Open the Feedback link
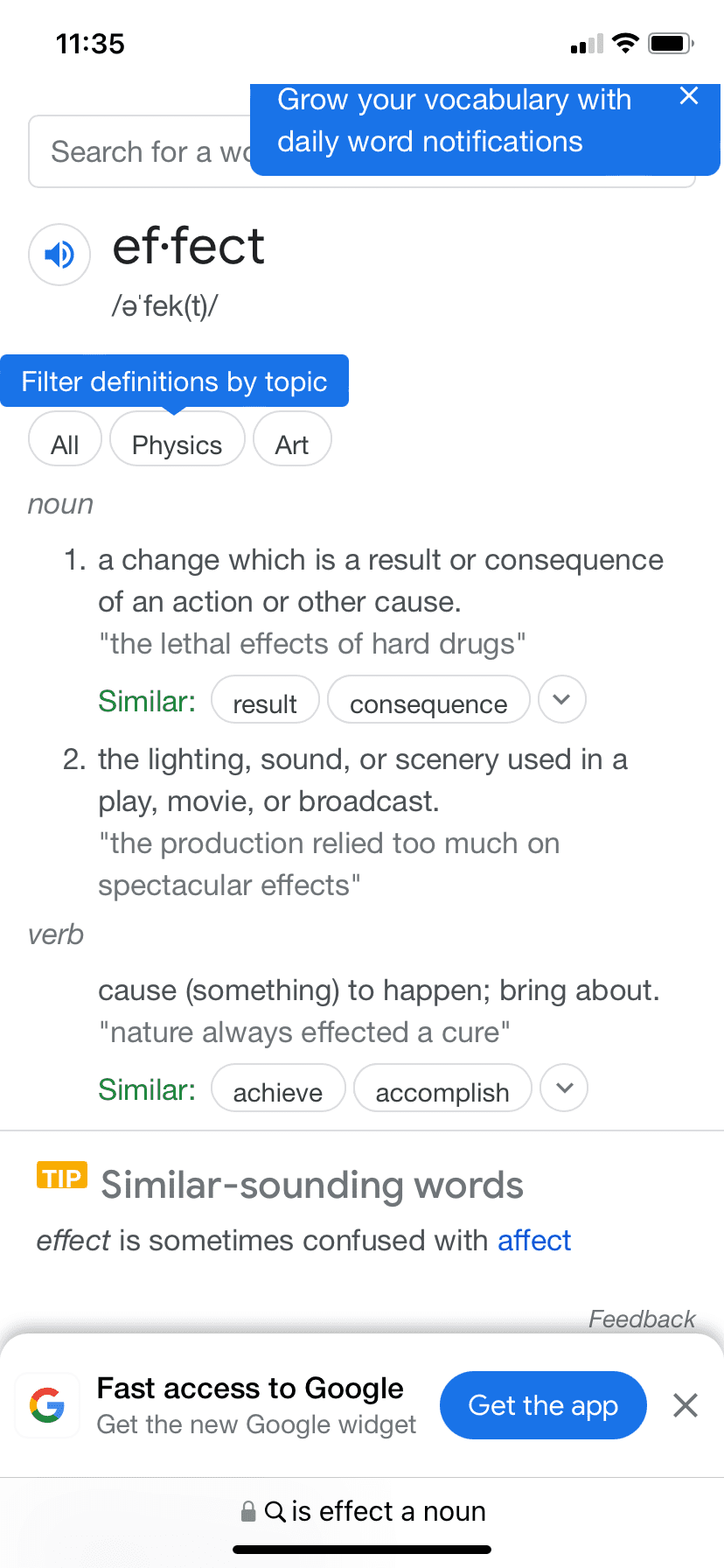 click(x=642, y=1319)
